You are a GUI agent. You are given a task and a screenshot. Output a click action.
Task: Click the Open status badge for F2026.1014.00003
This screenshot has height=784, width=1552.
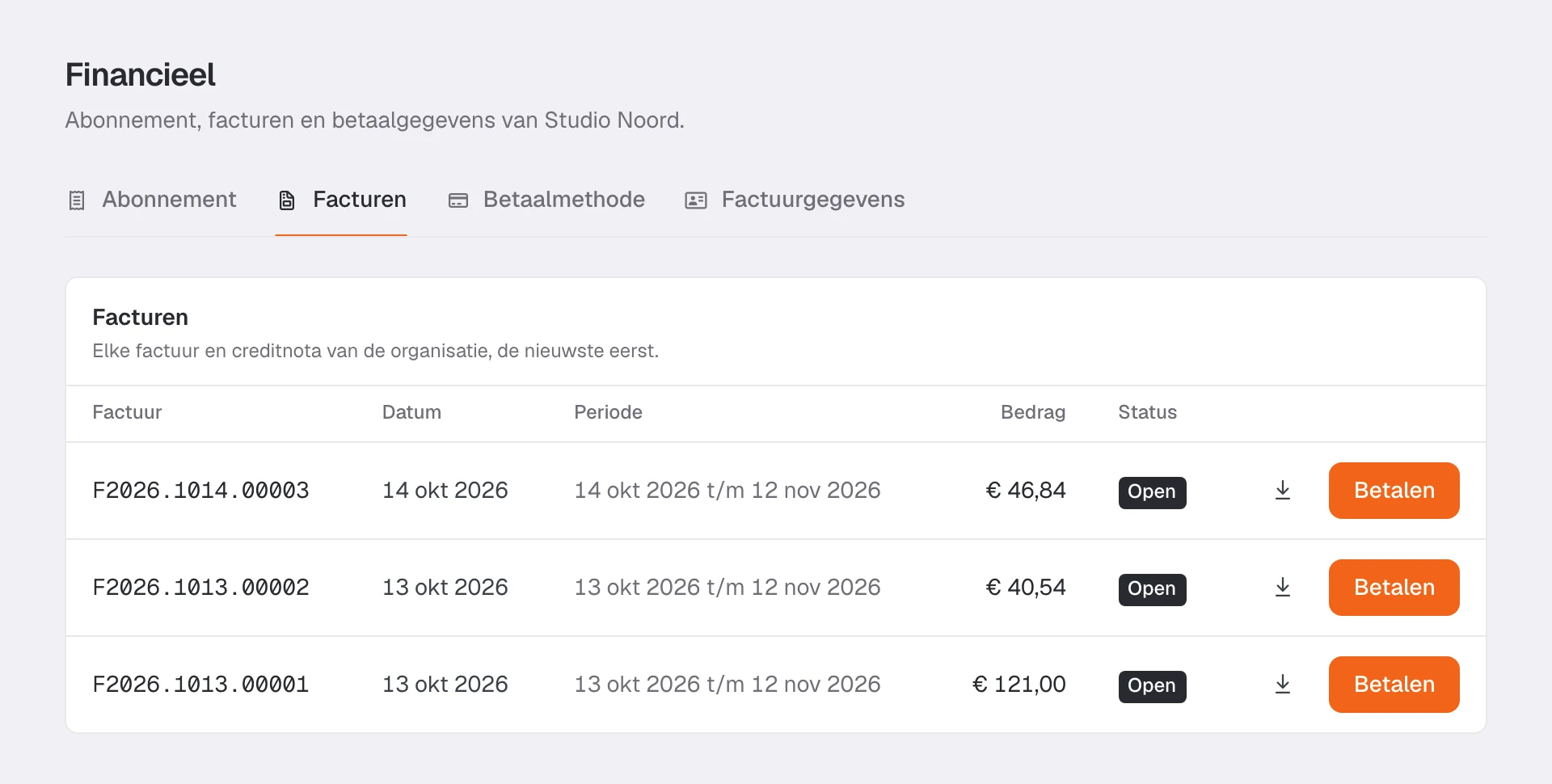(1152, 492)
